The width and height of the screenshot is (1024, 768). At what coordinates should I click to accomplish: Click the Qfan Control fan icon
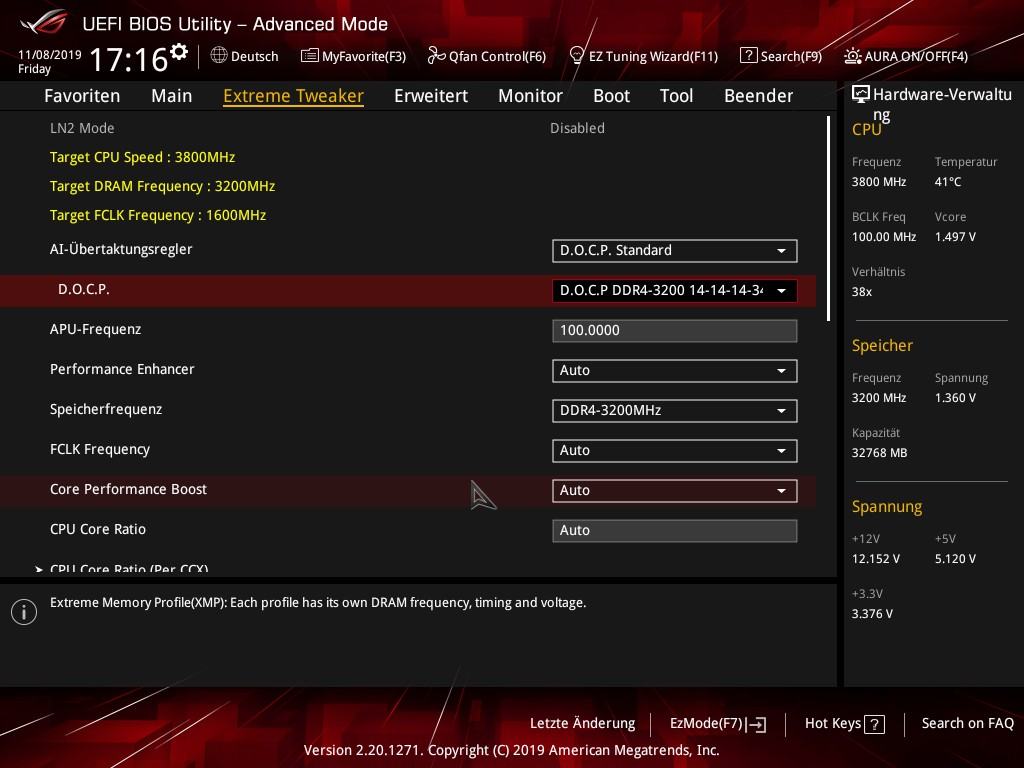(x=436, y=56)
